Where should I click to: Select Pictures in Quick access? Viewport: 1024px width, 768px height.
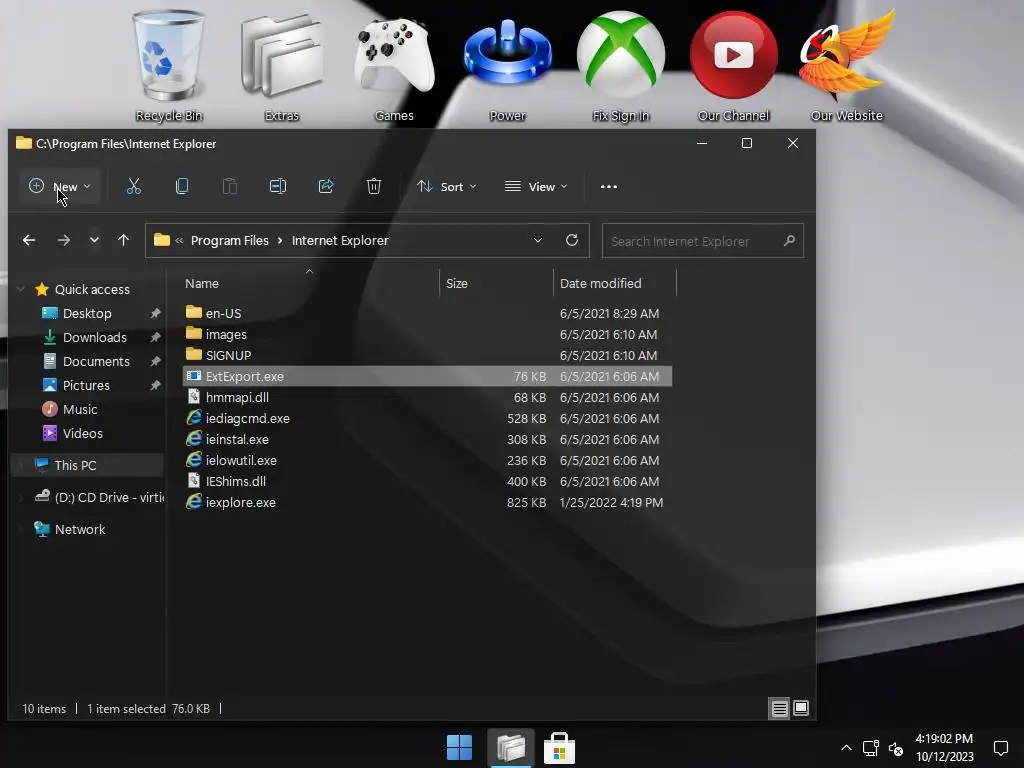pos(87,385)
